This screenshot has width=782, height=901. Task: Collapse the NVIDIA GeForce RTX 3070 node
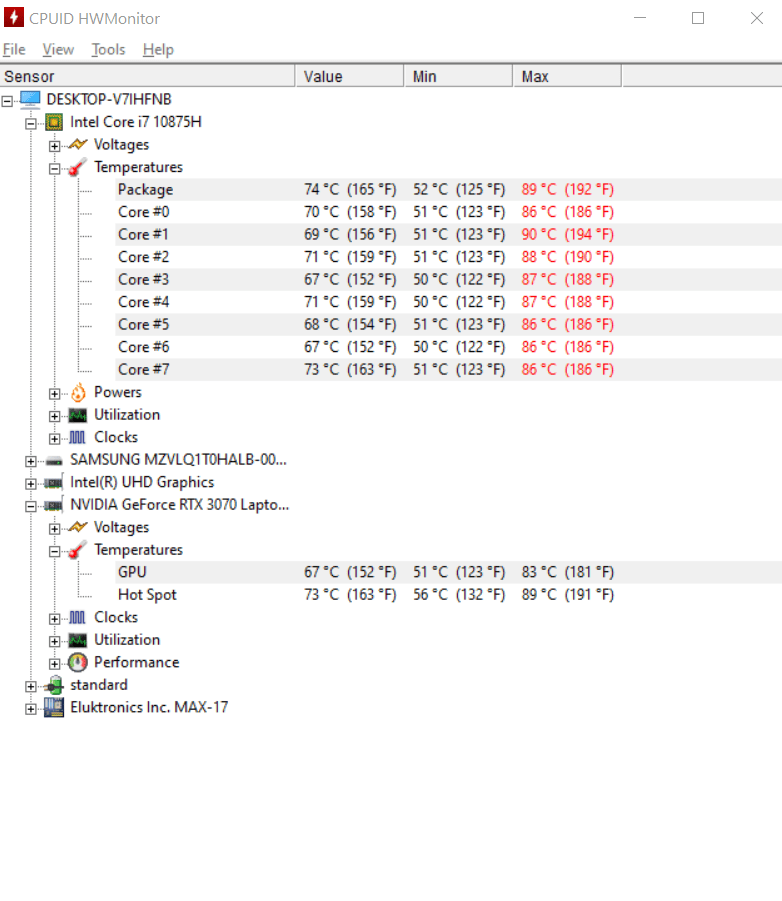coord(31,506)
